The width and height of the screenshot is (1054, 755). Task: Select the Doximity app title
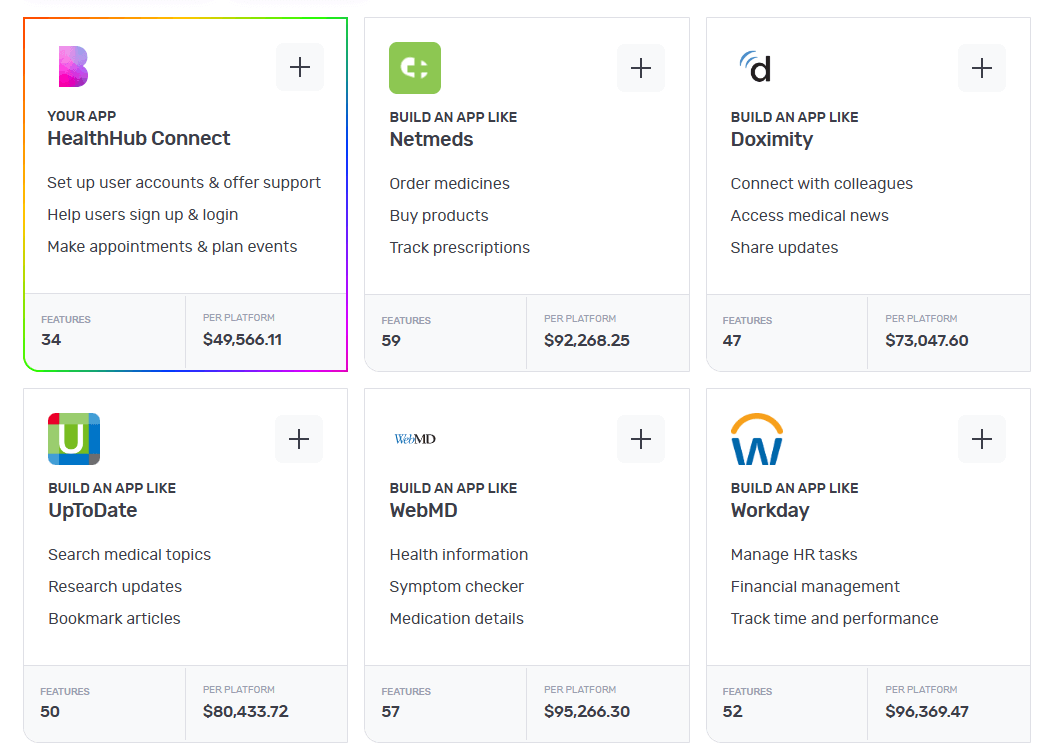[x=772, y=139]
